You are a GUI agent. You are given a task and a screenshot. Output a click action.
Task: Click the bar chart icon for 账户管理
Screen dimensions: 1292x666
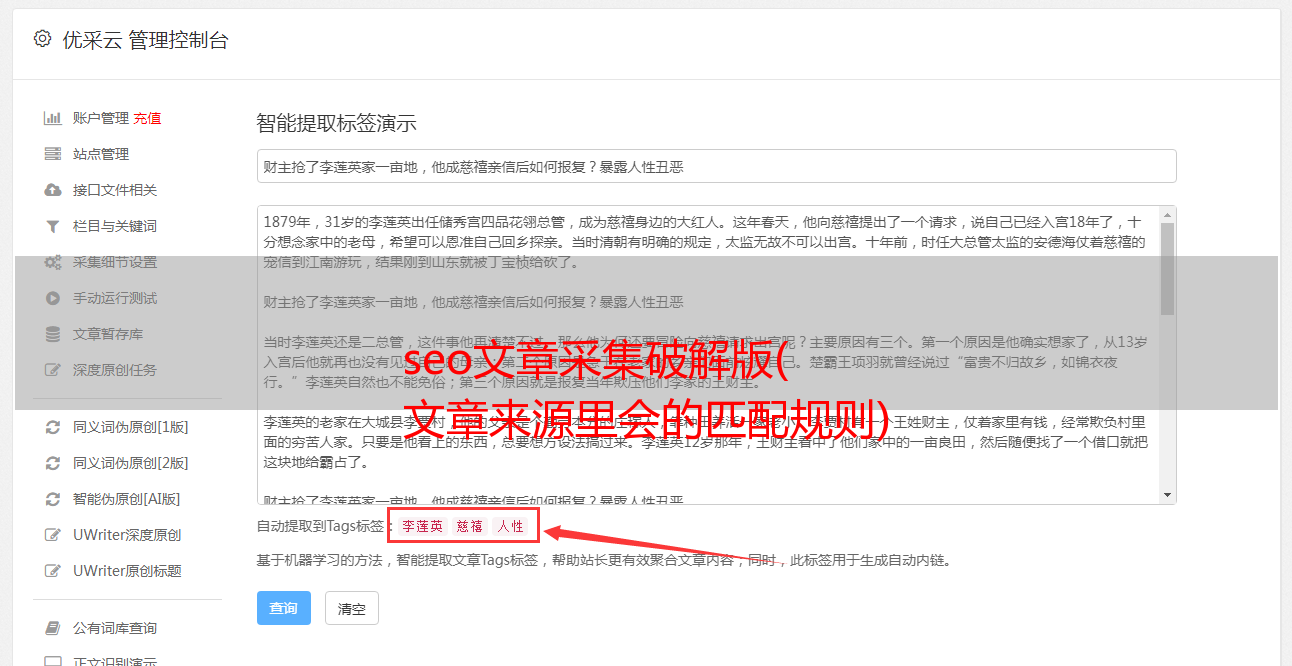coord(53,118)
